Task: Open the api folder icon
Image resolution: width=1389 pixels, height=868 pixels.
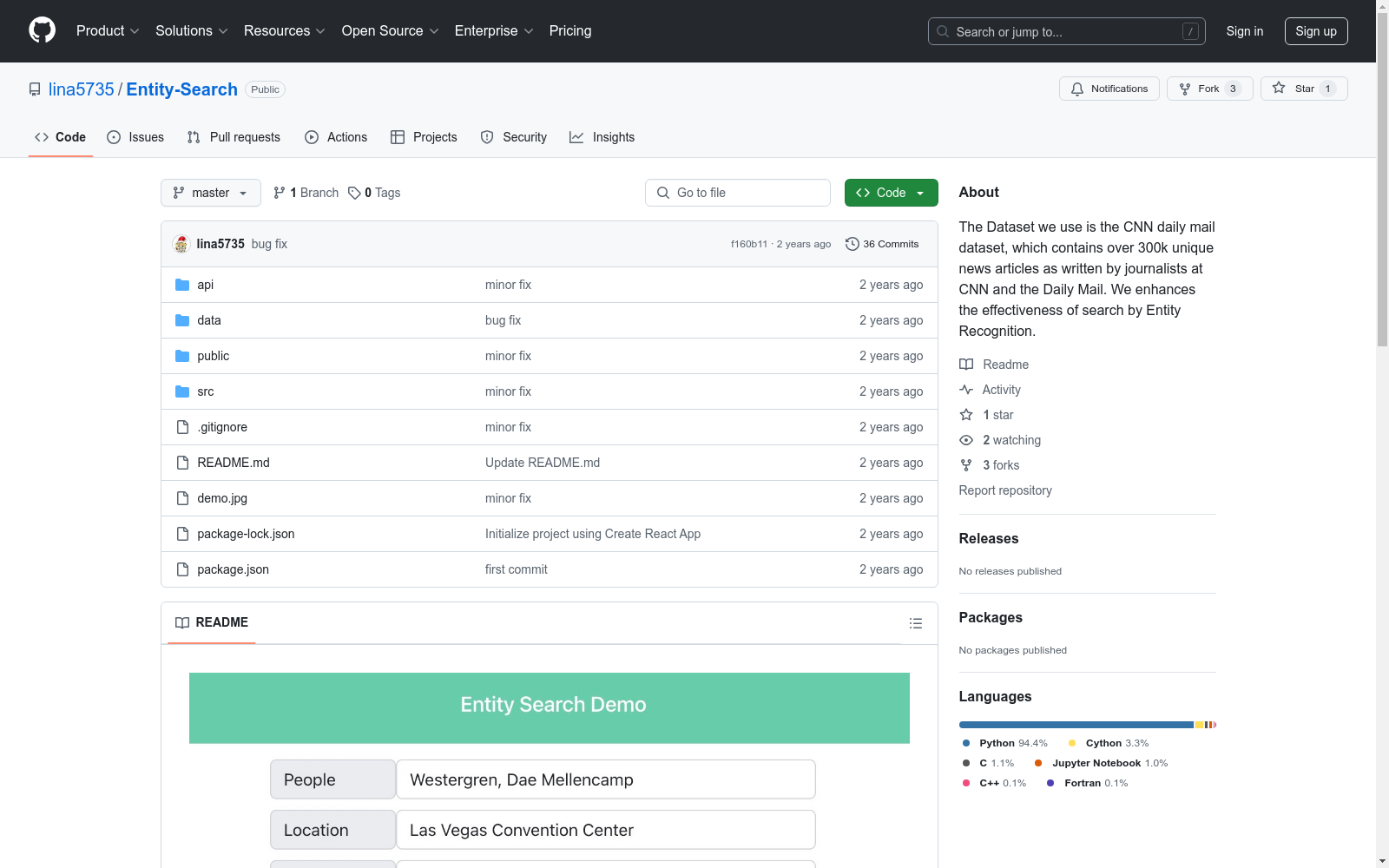Action: (x=182, y=285)
